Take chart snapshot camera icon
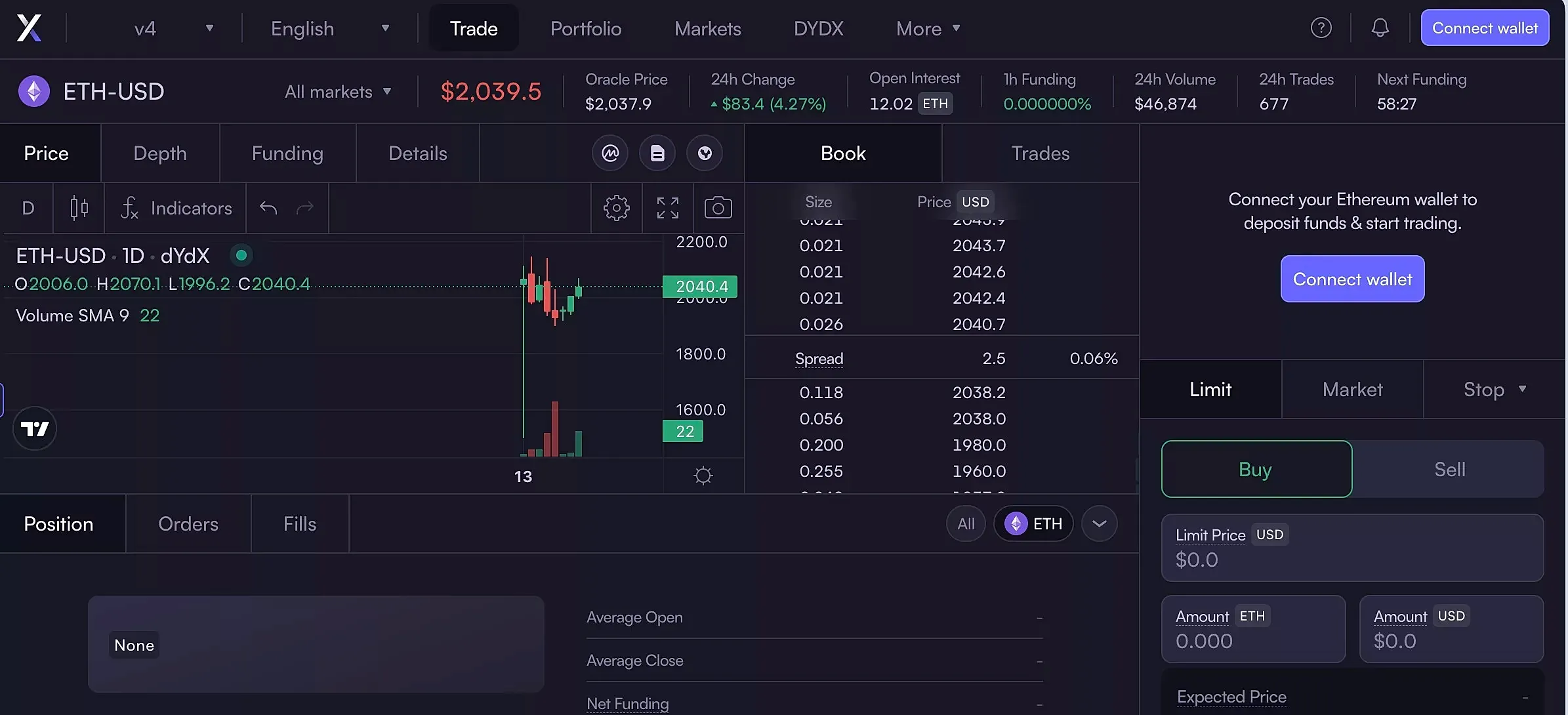Viewport: 1568px width, 715px height. click(718, 208)
